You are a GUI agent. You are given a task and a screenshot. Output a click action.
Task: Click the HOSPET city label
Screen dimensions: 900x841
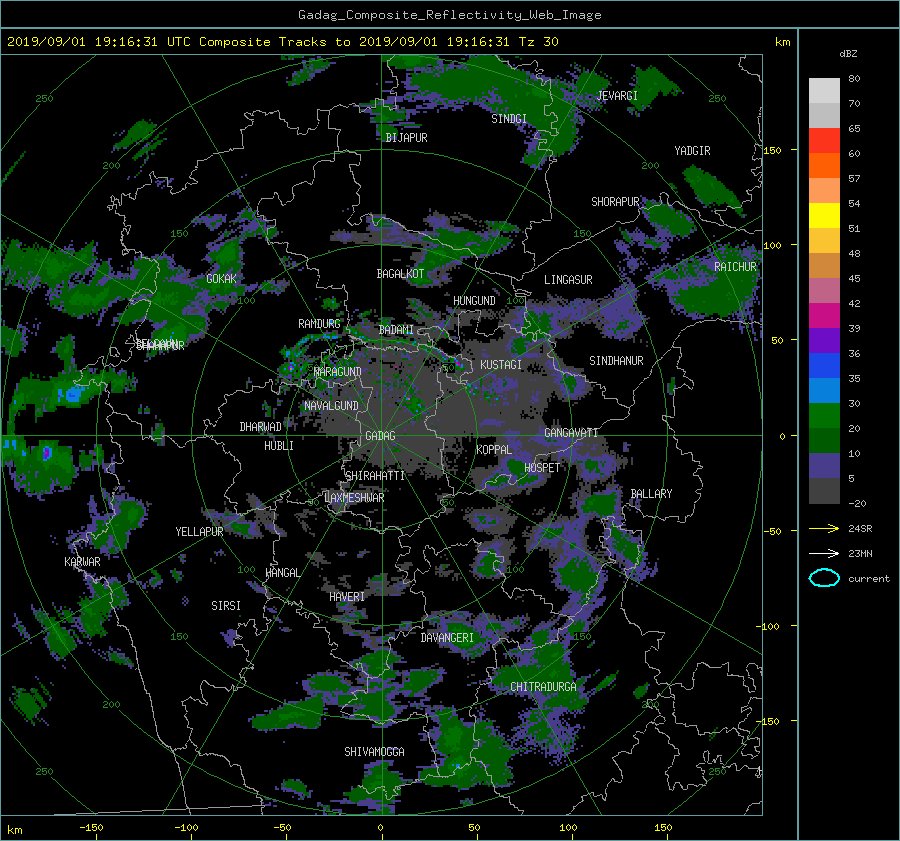click(x=542, y=468)
